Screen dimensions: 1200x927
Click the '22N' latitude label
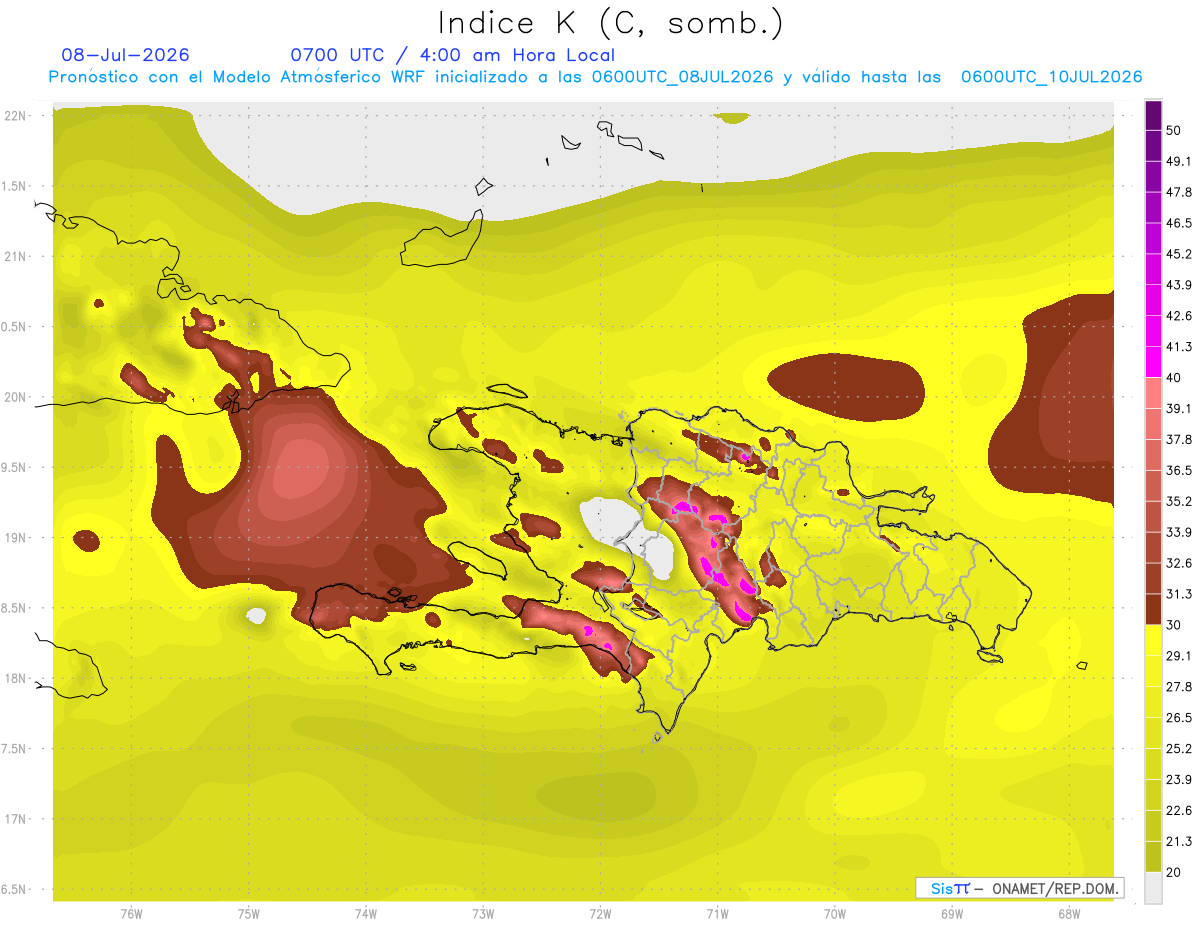16,116
